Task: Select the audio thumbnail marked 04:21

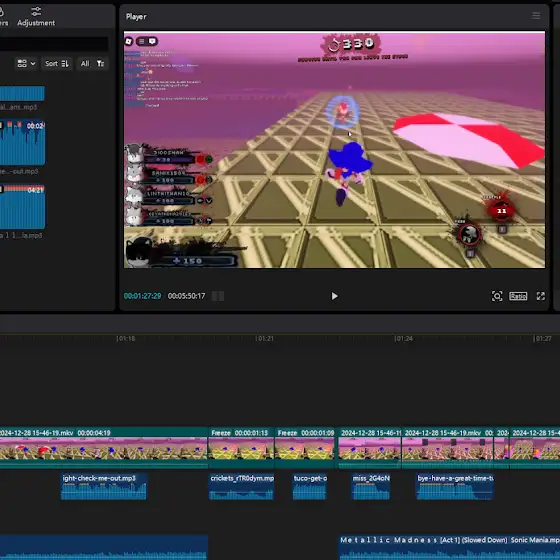Action: (22, 207)
